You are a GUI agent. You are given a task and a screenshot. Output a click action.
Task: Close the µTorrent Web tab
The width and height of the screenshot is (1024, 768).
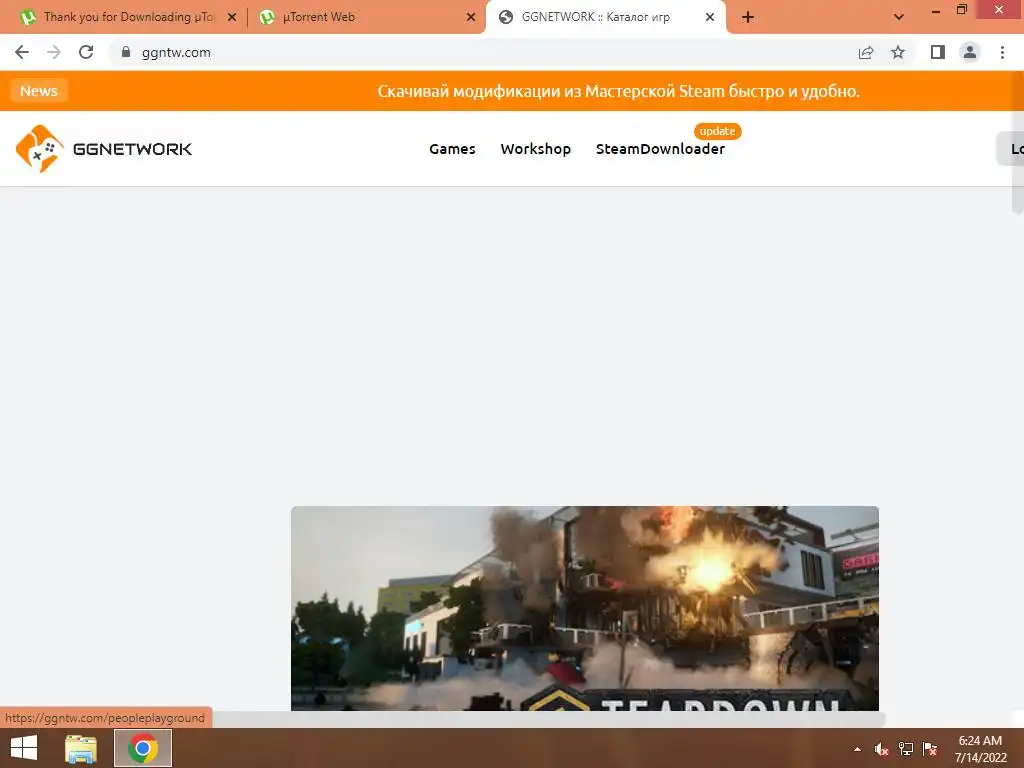[x=471, y=17]
